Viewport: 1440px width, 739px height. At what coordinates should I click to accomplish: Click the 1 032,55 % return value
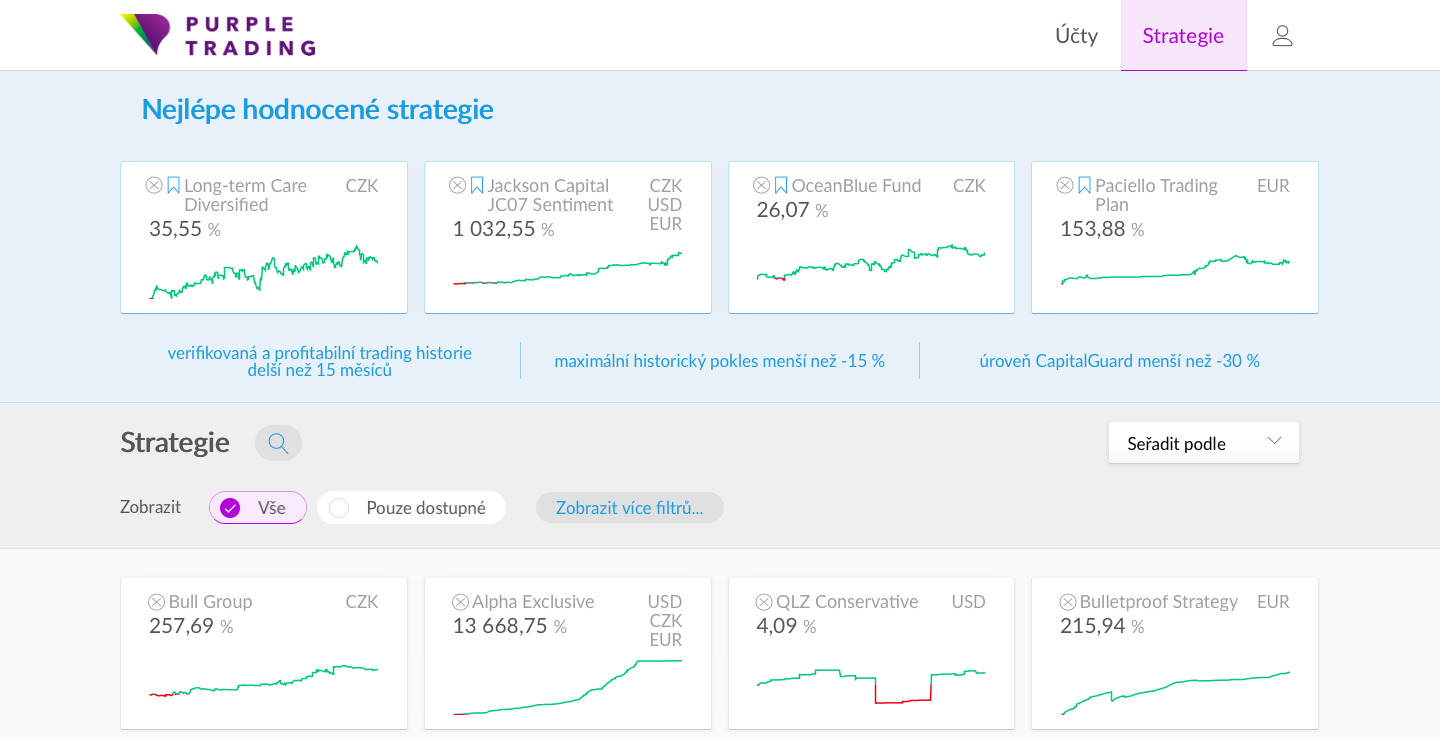coord(503,229)
